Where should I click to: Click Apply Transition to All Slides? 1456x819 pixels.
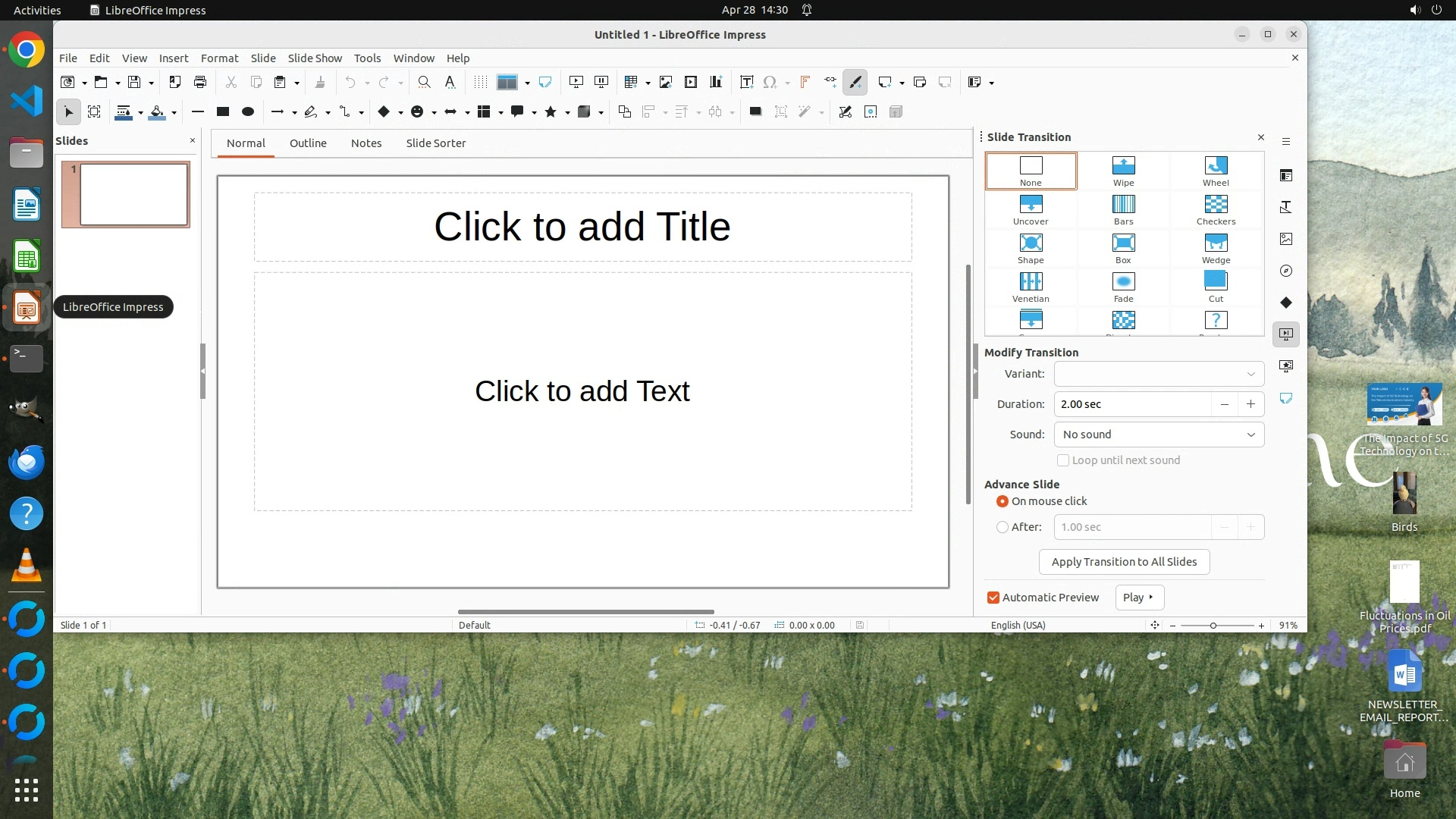[x=1124, y=562]
